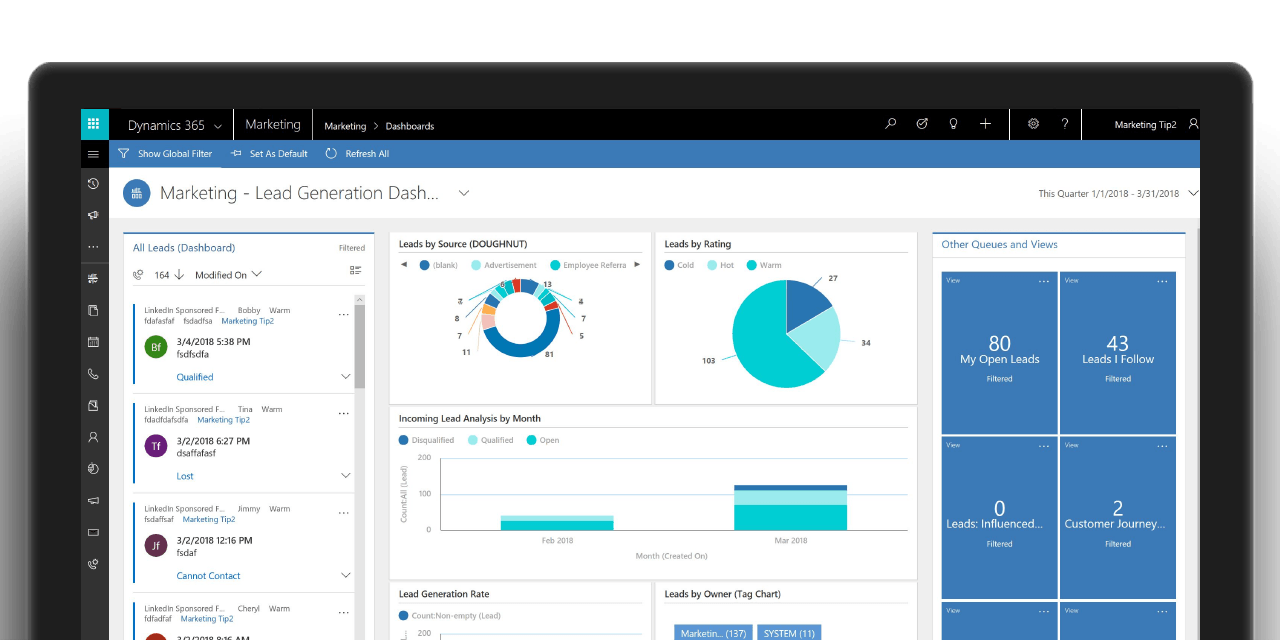Open recent items clock icon in sidebar
Image resolution: width=1280 pixels, height=640 pixels.
coord(94,184)
